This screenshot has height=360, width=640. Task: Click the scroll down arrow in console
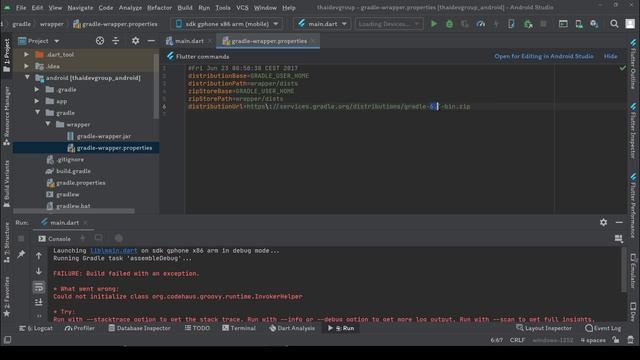(x=39, y=271)
